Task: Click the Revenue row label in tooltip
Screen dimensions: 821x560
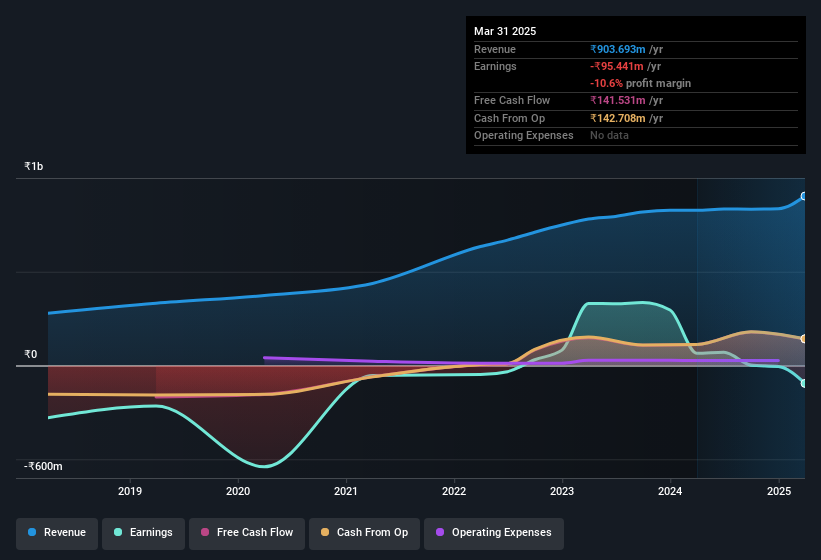Action: 495,49
